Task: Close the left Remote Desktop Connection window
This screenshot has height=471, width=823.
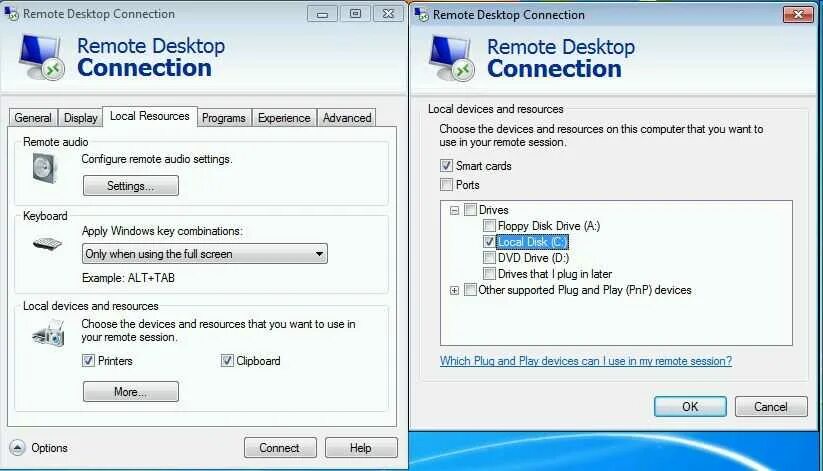Action: 388,14
